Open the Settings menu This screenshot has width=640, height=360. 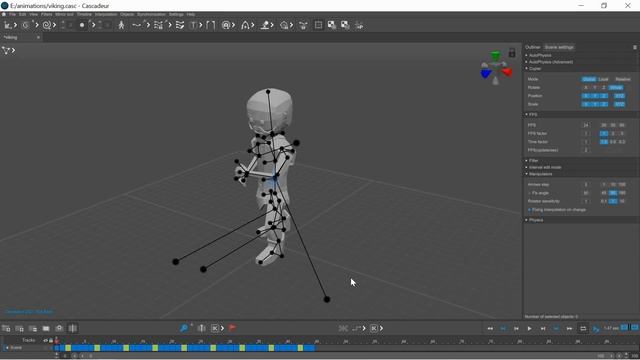point(176,14)
